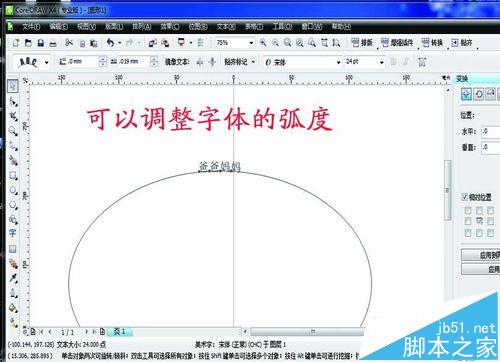Image resolution: width=500 pixels, height=362 pixels.
Task: Click the Zoom Out magnifier icon
Action: click(x=275, y=43)
